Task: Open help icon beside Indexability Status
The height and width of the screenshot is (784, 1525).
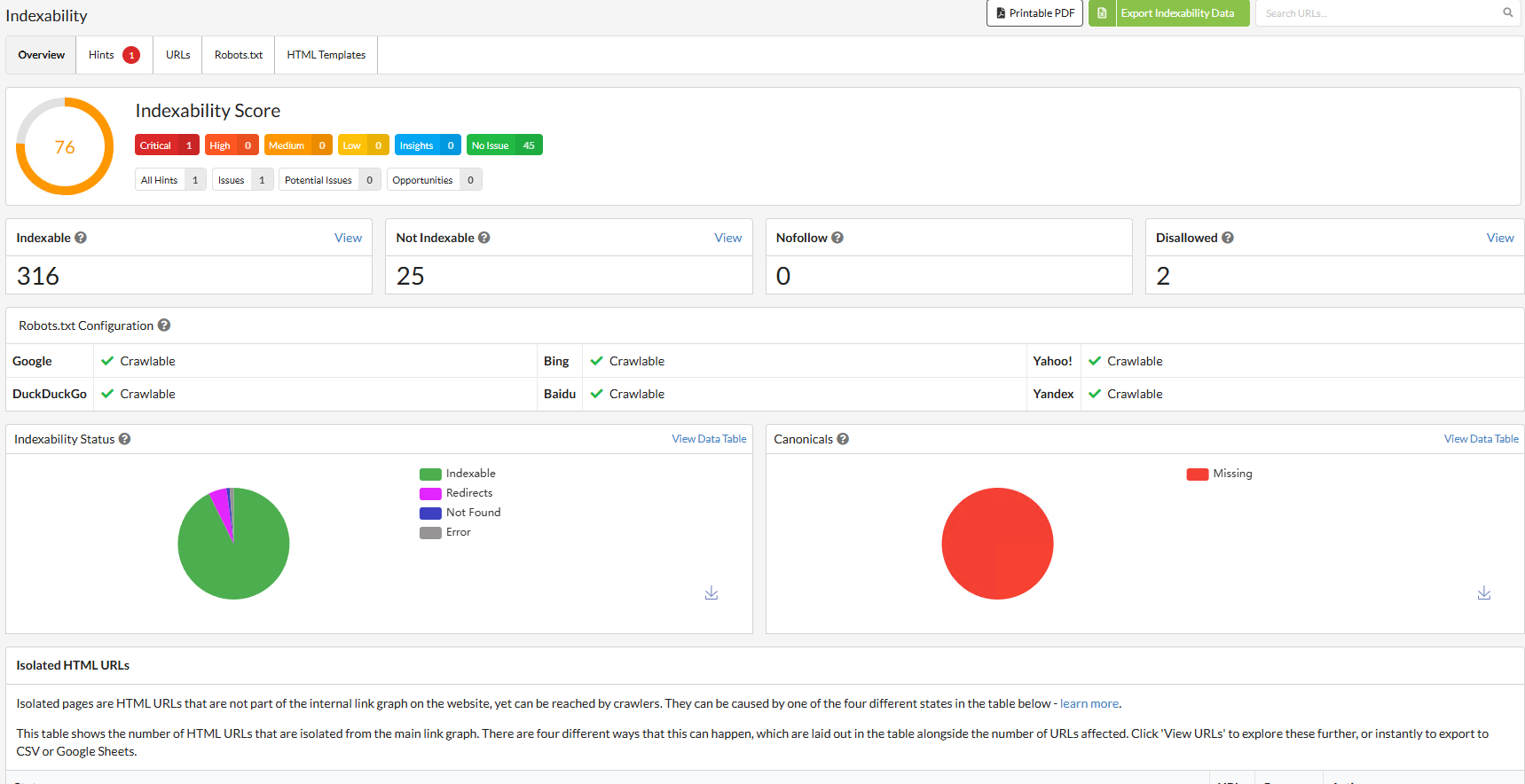Action: tap(125, 439)
